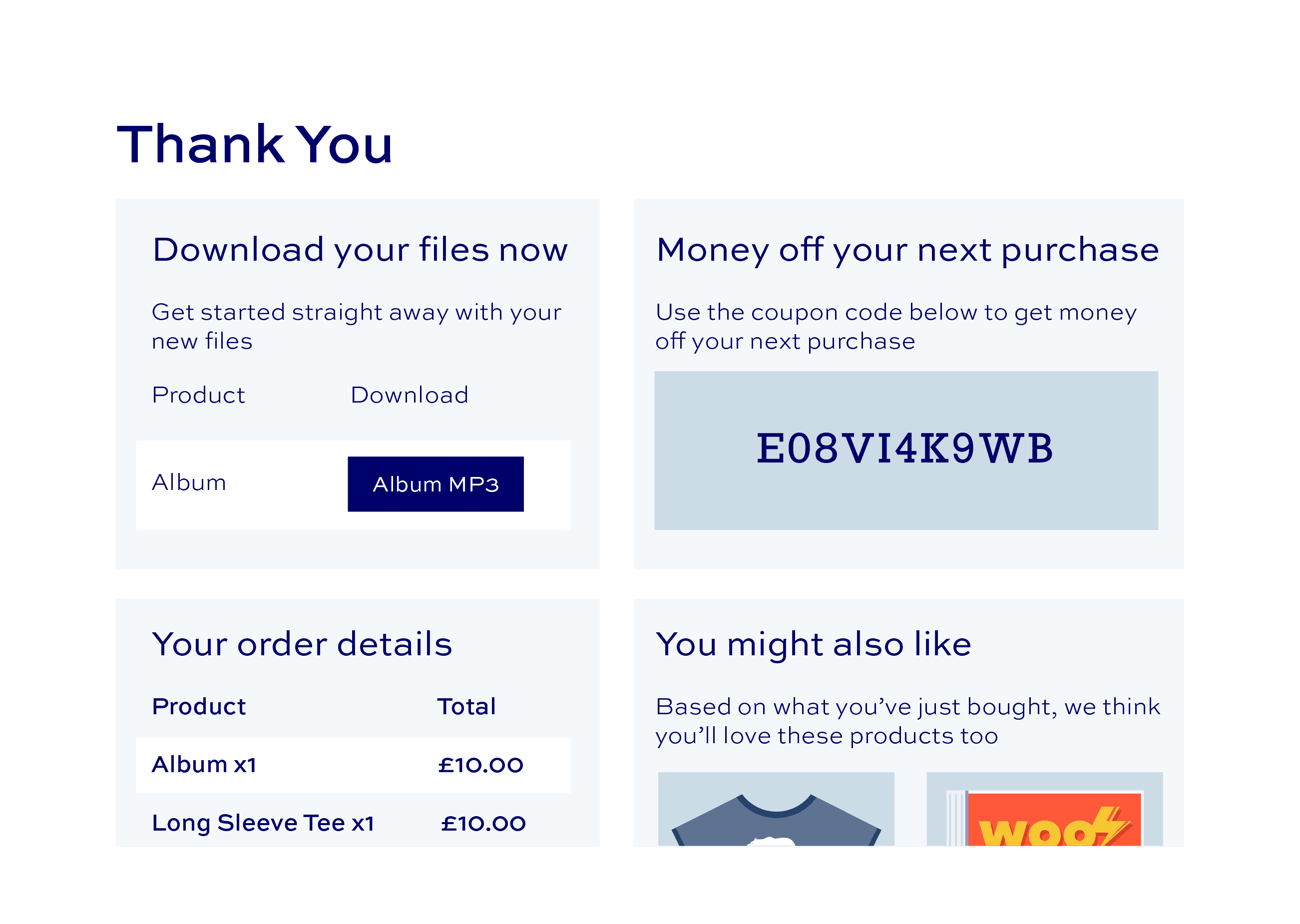The height and width of the screenshot is (924, 1300).
Task: Click the Album MP3 download button
Action: click(x=435, y=484)
